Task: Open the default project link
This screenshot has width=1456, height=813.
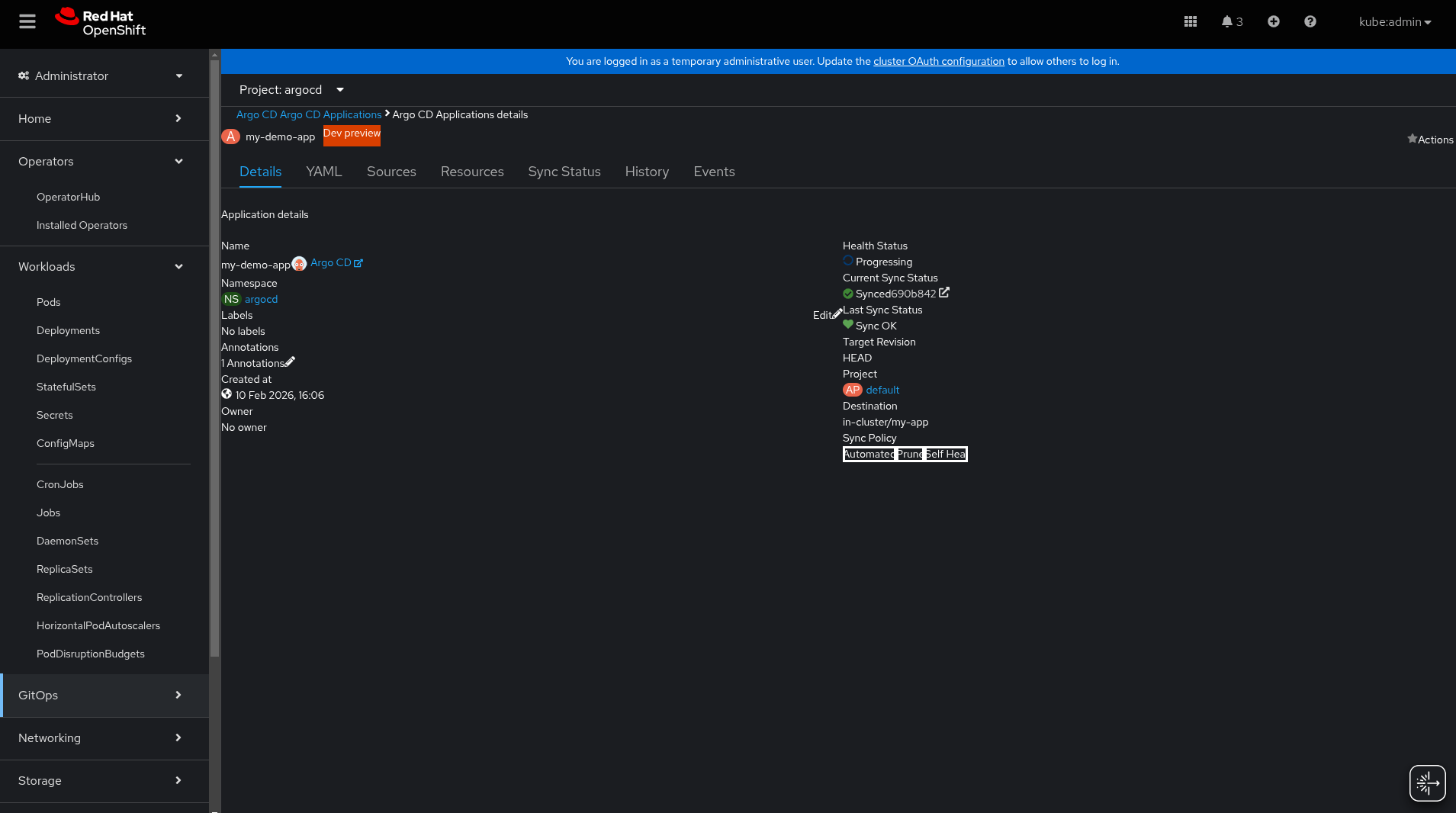Action: [882, 390]
